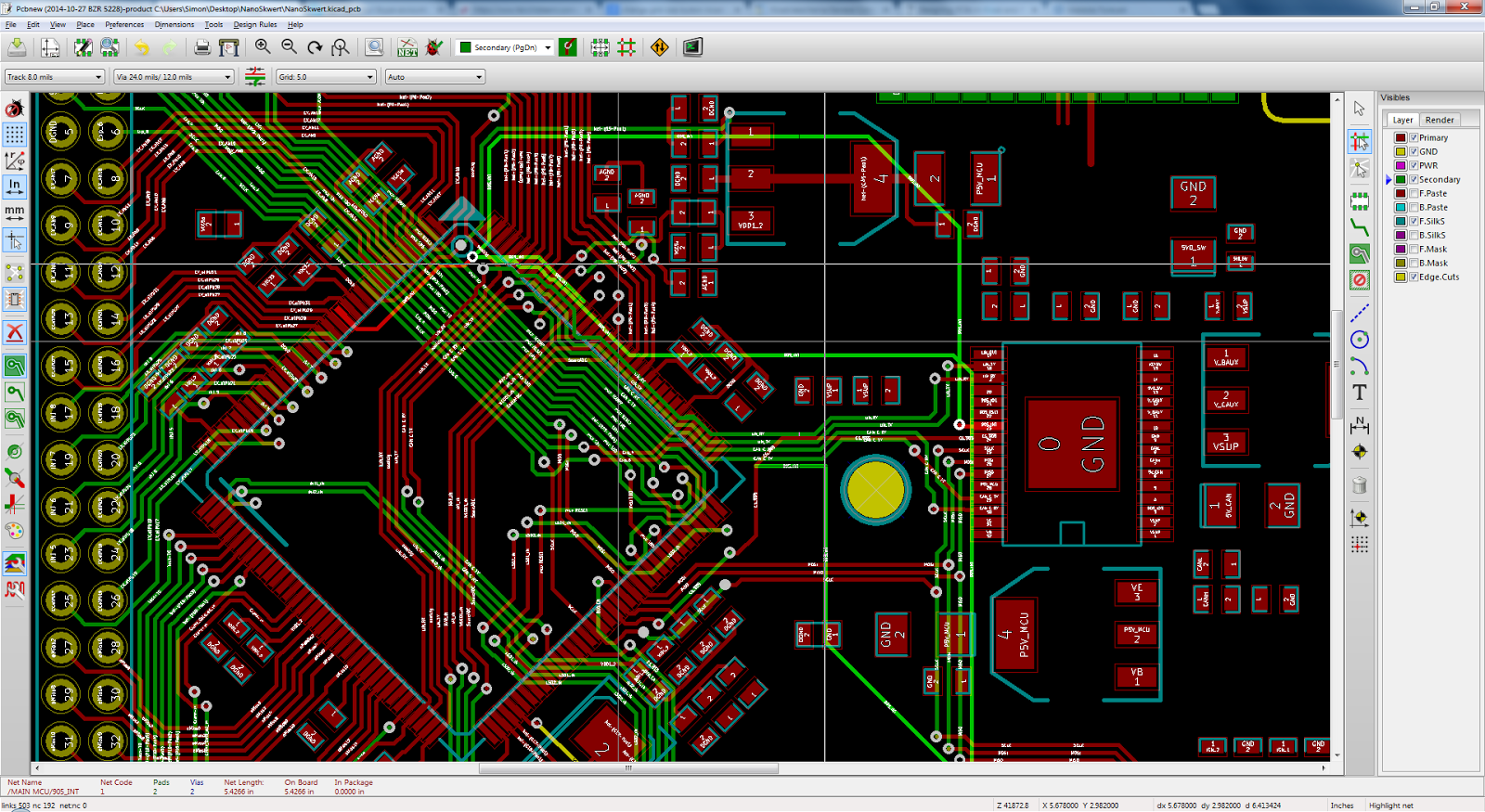Viewport: 1485px width, 812px height.
Task: Select the route track tool
Action: pos(1360,227)
